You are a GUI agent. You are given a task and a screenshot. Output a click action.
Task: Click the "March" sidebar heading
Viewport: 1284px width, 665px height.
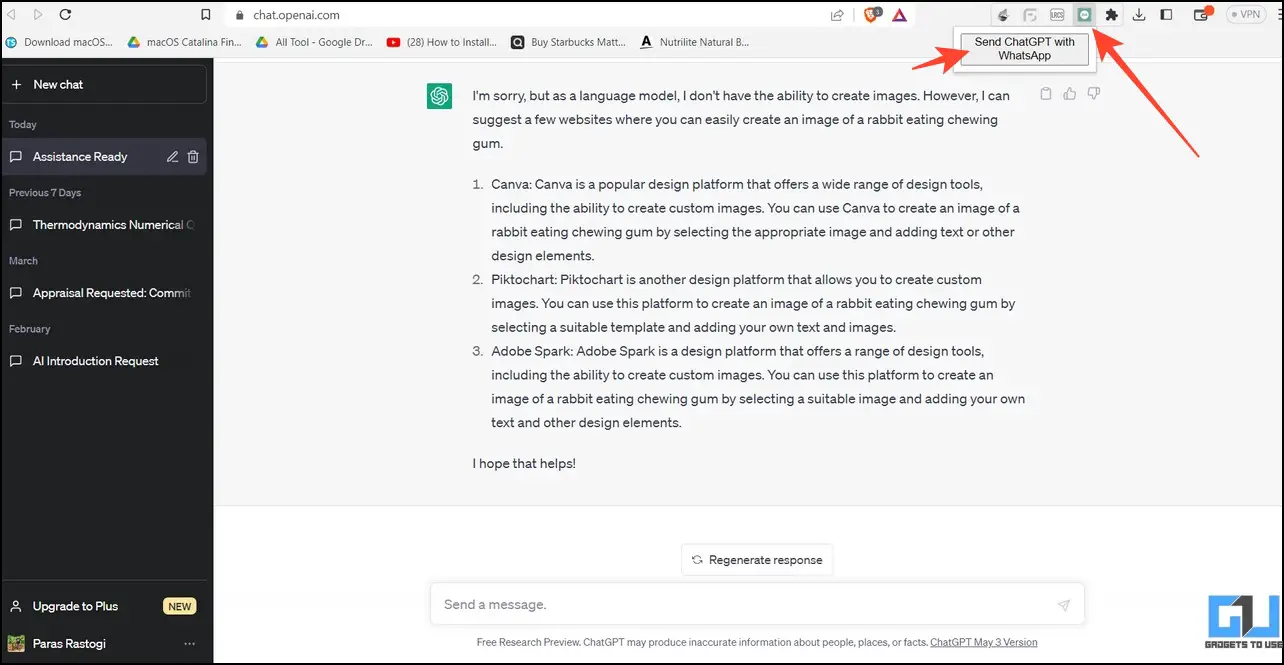point(23,261)
